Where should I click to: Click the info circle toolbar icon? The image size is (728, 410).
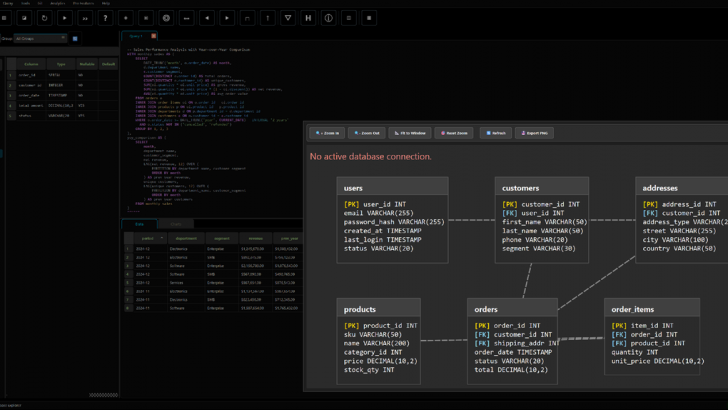pyautogui.click(x=329, y=18)
